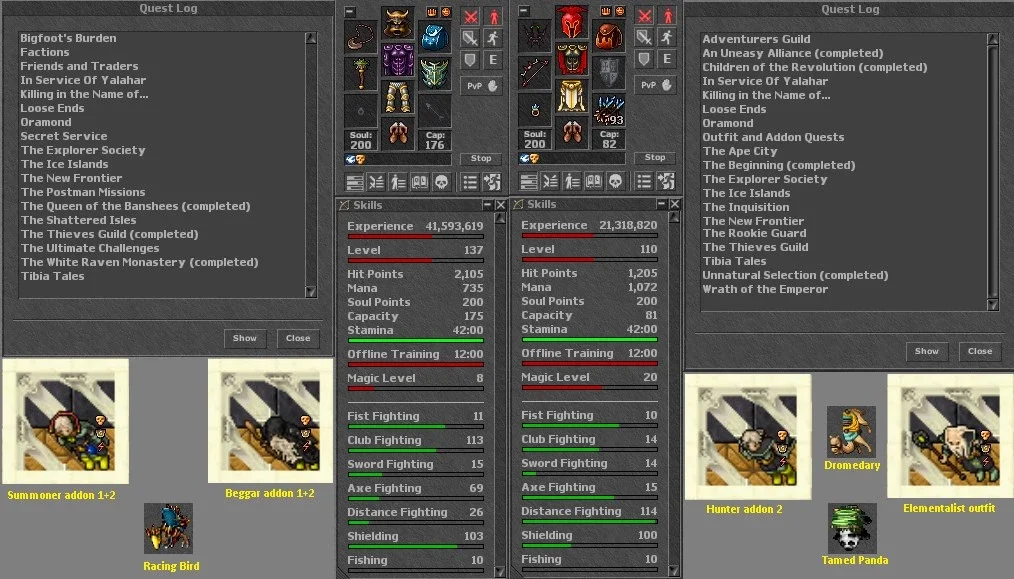1014x579 pixels.
Task: Click the Stamina bar in level 110 Skills window
Action: click(x=589, y=339)
